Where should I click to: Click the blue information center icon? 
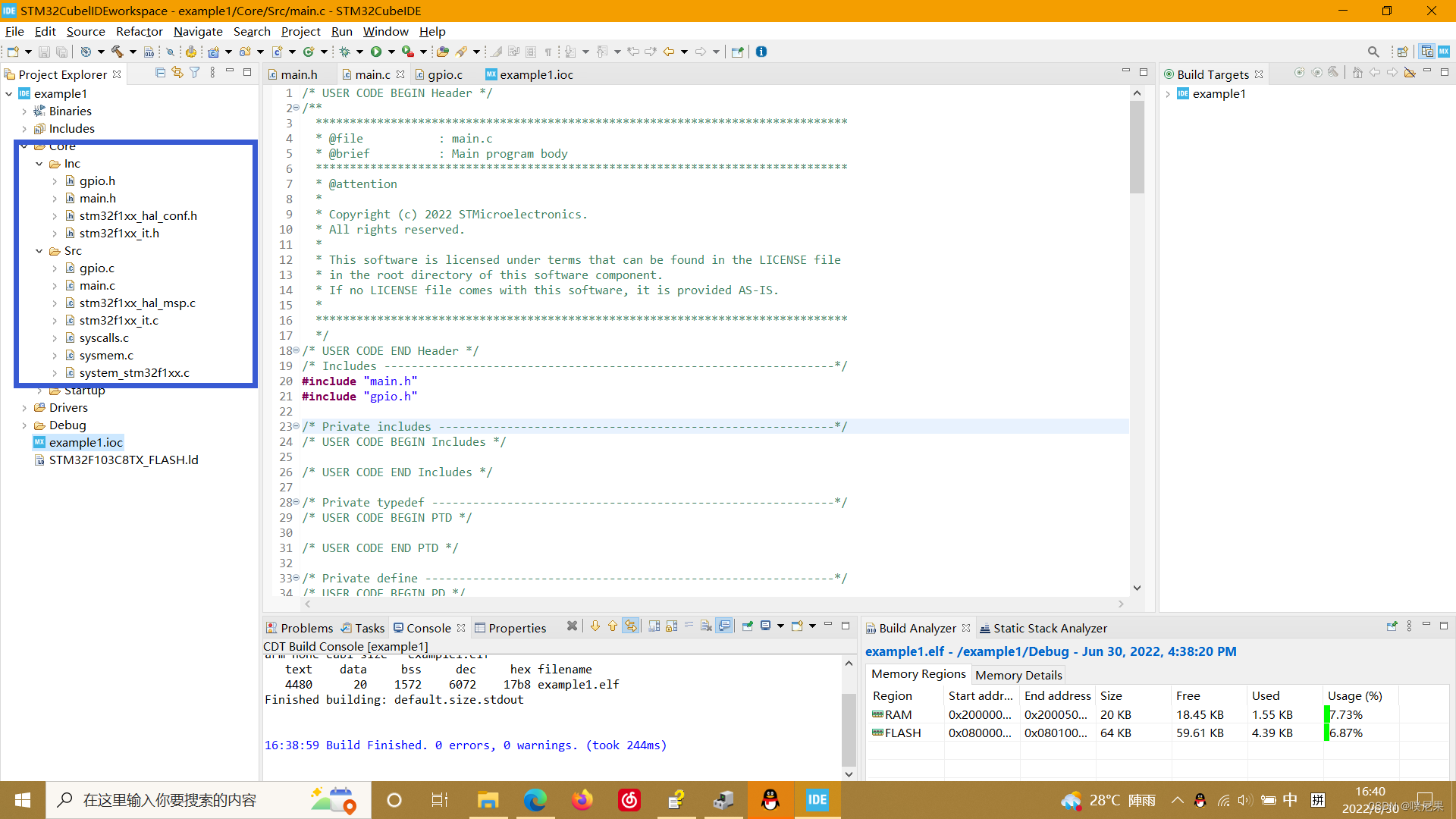(x=761, y=52)
